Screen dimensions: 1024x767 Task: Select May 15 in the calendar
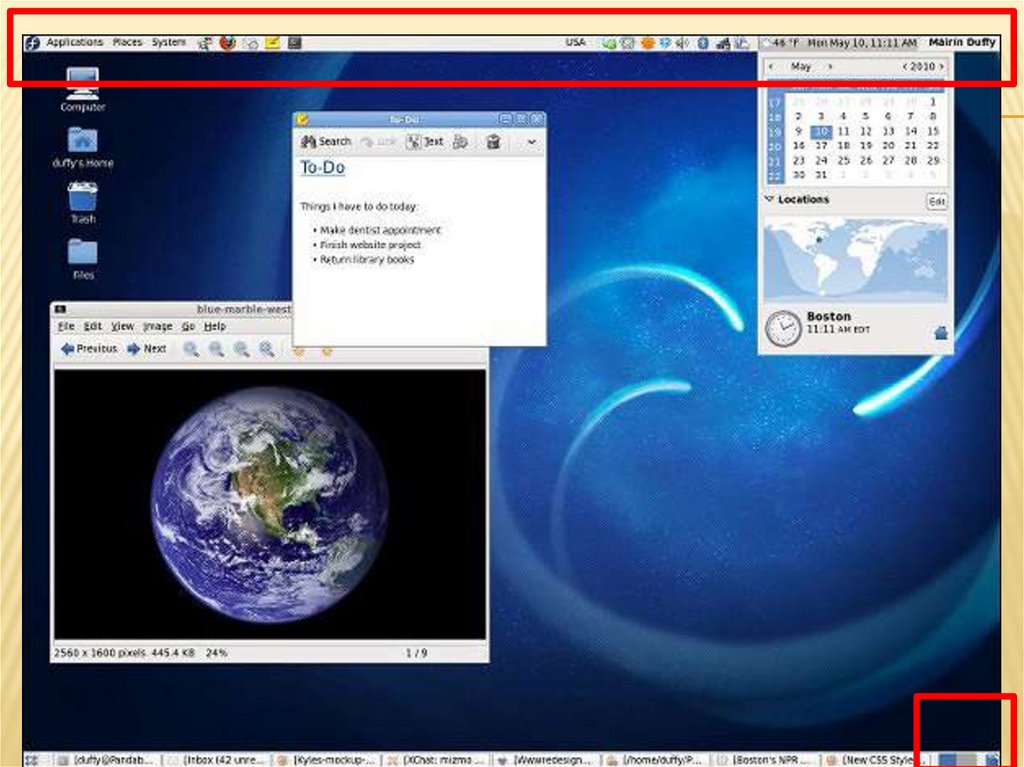point(933,131)
